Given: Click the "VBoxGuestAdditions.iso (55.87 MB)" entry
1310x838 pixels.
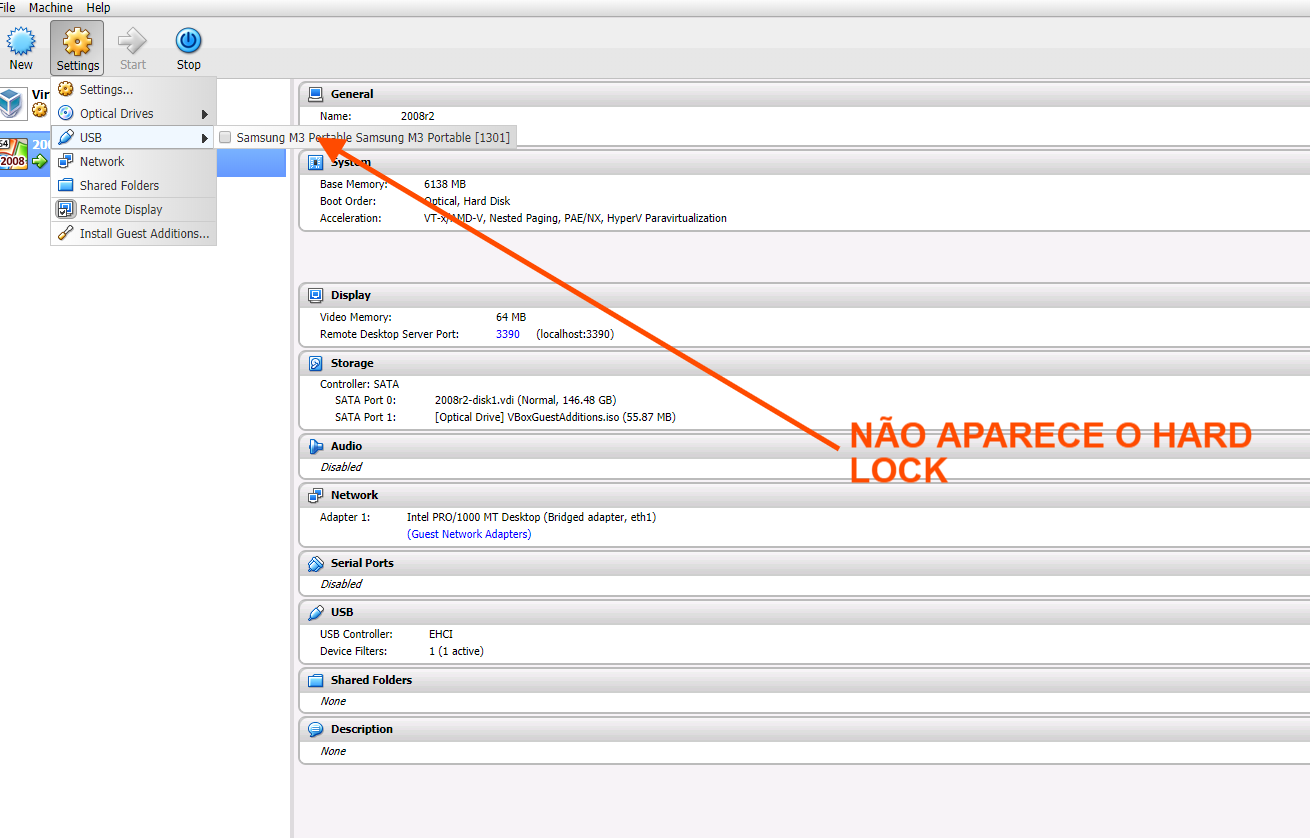Looking at the screenshot, I should (x=555, y=417).
